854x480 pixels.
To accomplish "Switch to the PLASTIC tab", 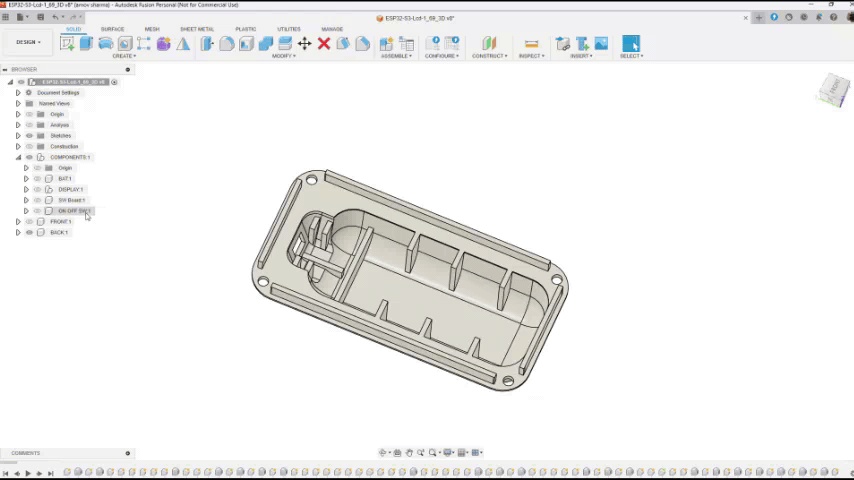I will tap(246, 29).
